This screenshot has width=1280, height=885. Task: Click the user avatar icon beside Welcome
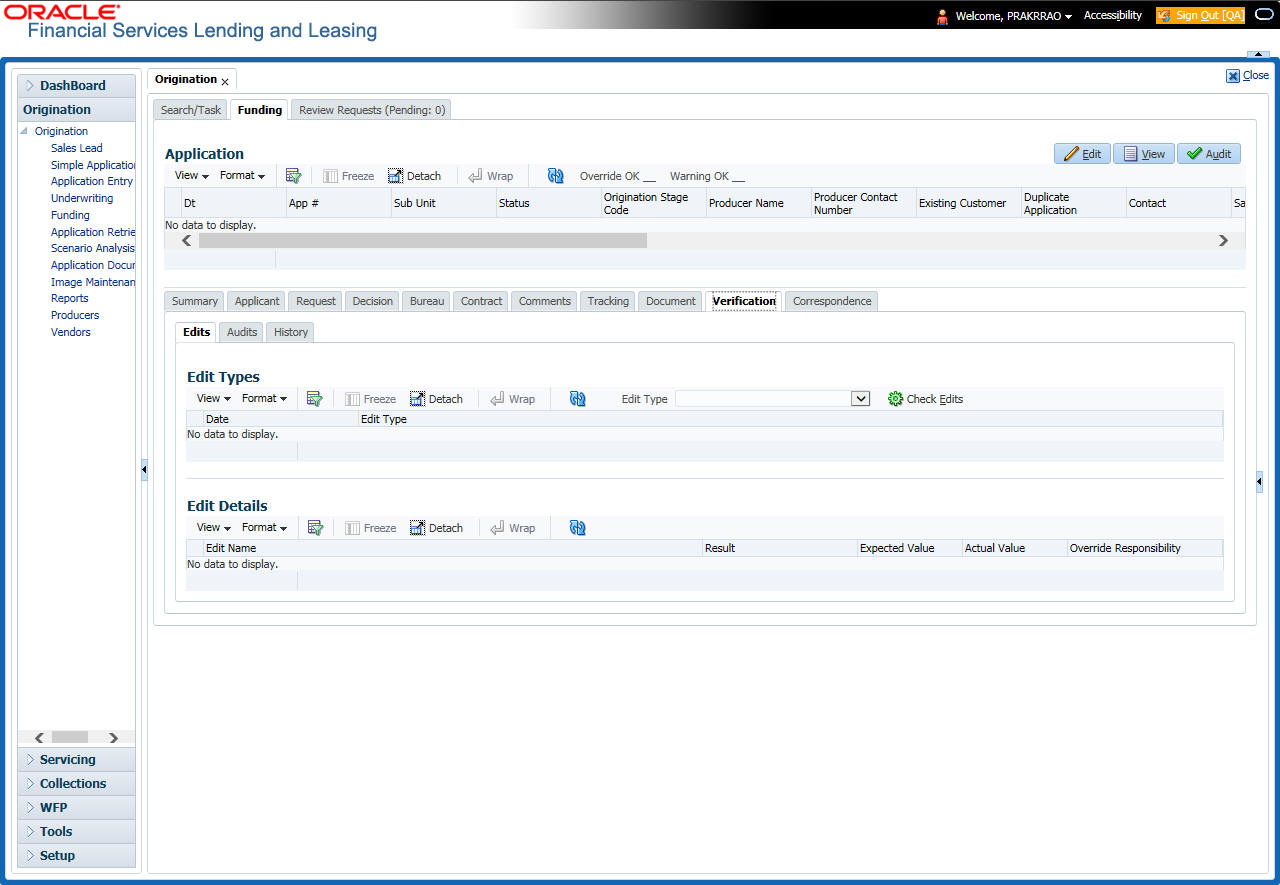coord(942,16)
